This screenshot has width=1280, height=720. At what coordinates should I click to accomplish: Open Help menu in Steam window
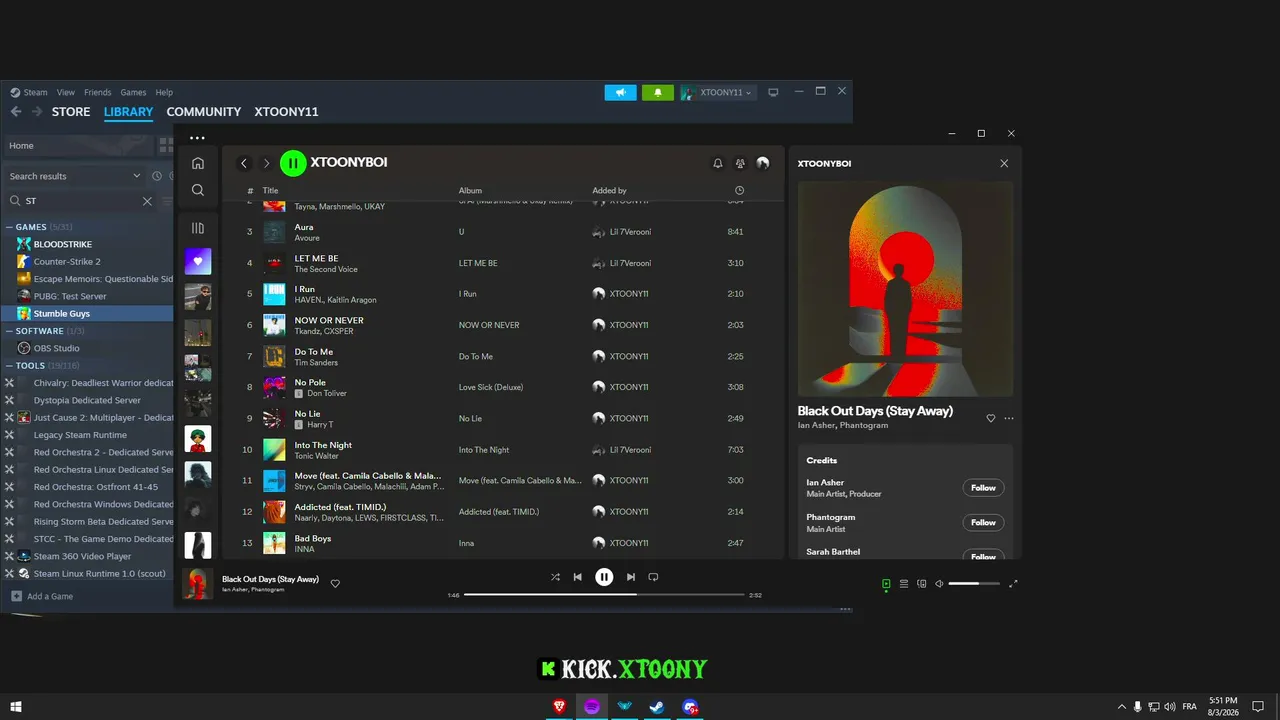coord(164,92)
